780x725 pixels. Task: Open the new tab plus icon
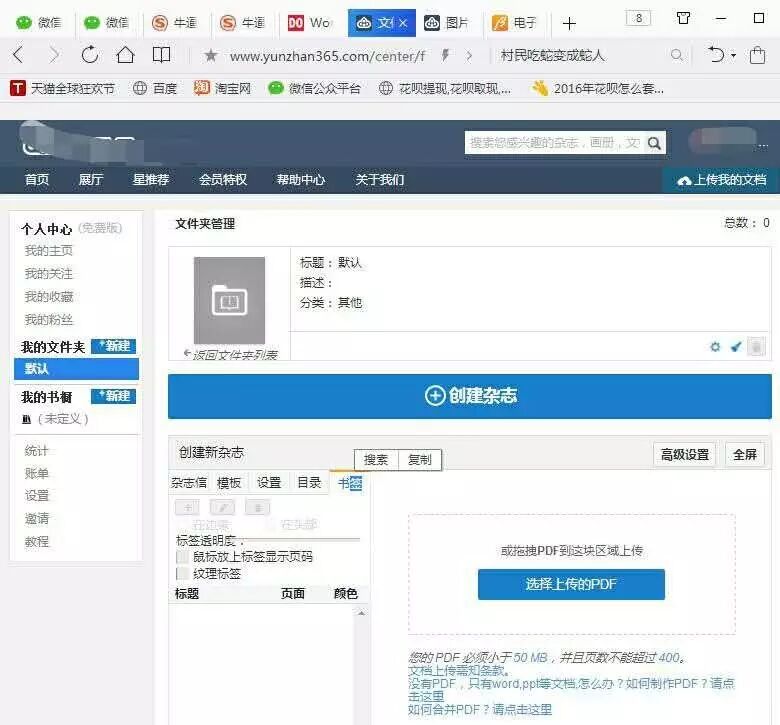pos(569,23)
